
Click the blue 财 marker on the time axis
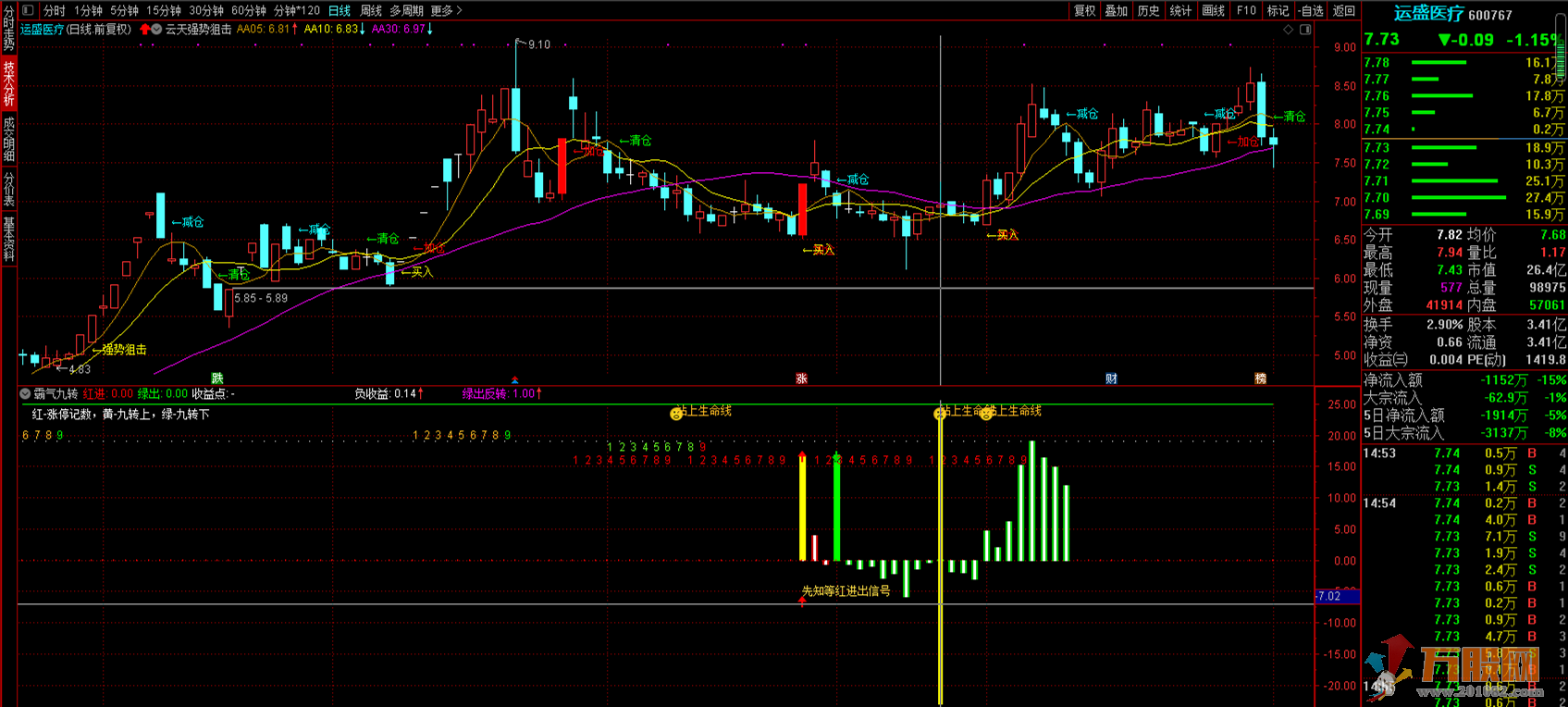point(1111,378)
